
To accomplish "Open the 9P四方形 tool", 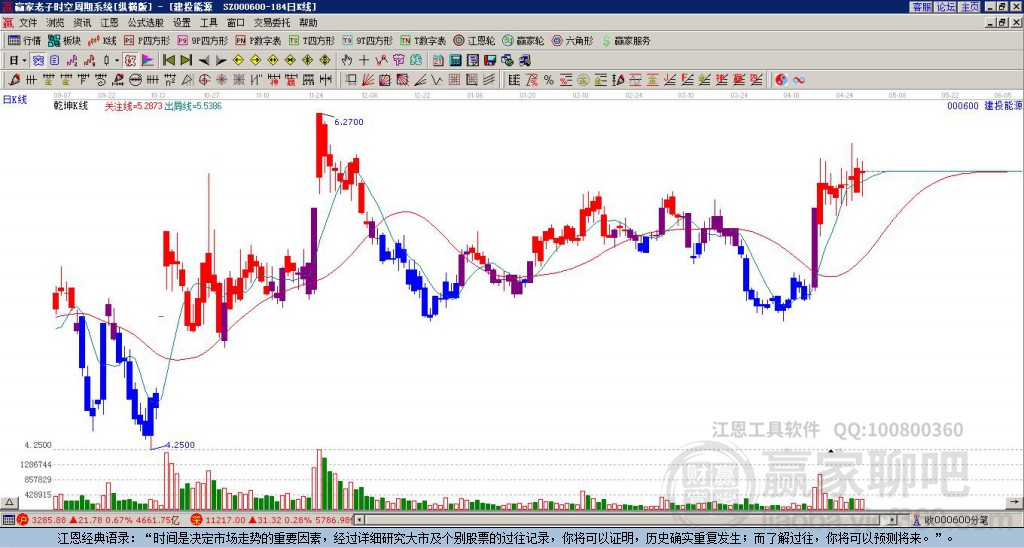I will [x=202, y=40].
